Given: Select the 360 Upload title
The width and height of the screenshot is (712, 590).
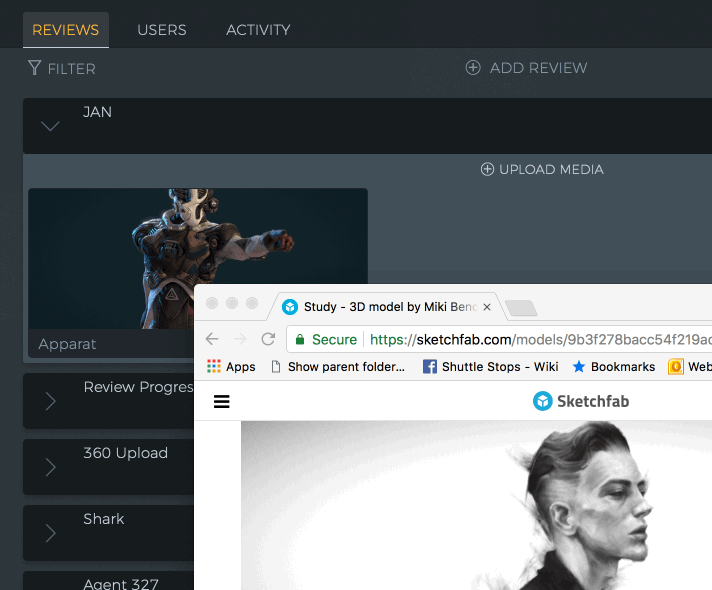Looking at the screenshot, I should (x=126, y=453).
